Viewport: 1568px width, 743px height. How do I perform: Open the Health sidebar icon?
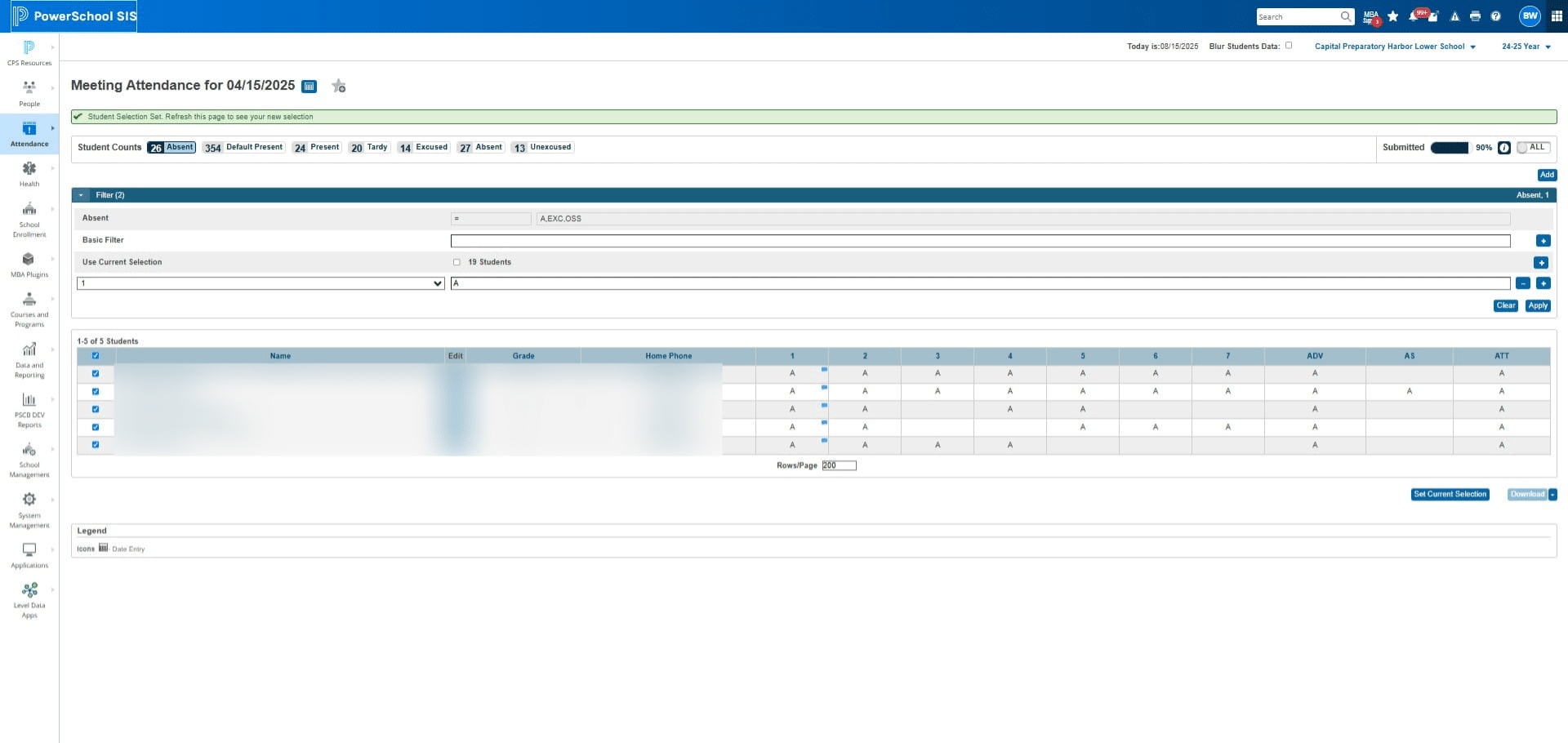(29, 168)
